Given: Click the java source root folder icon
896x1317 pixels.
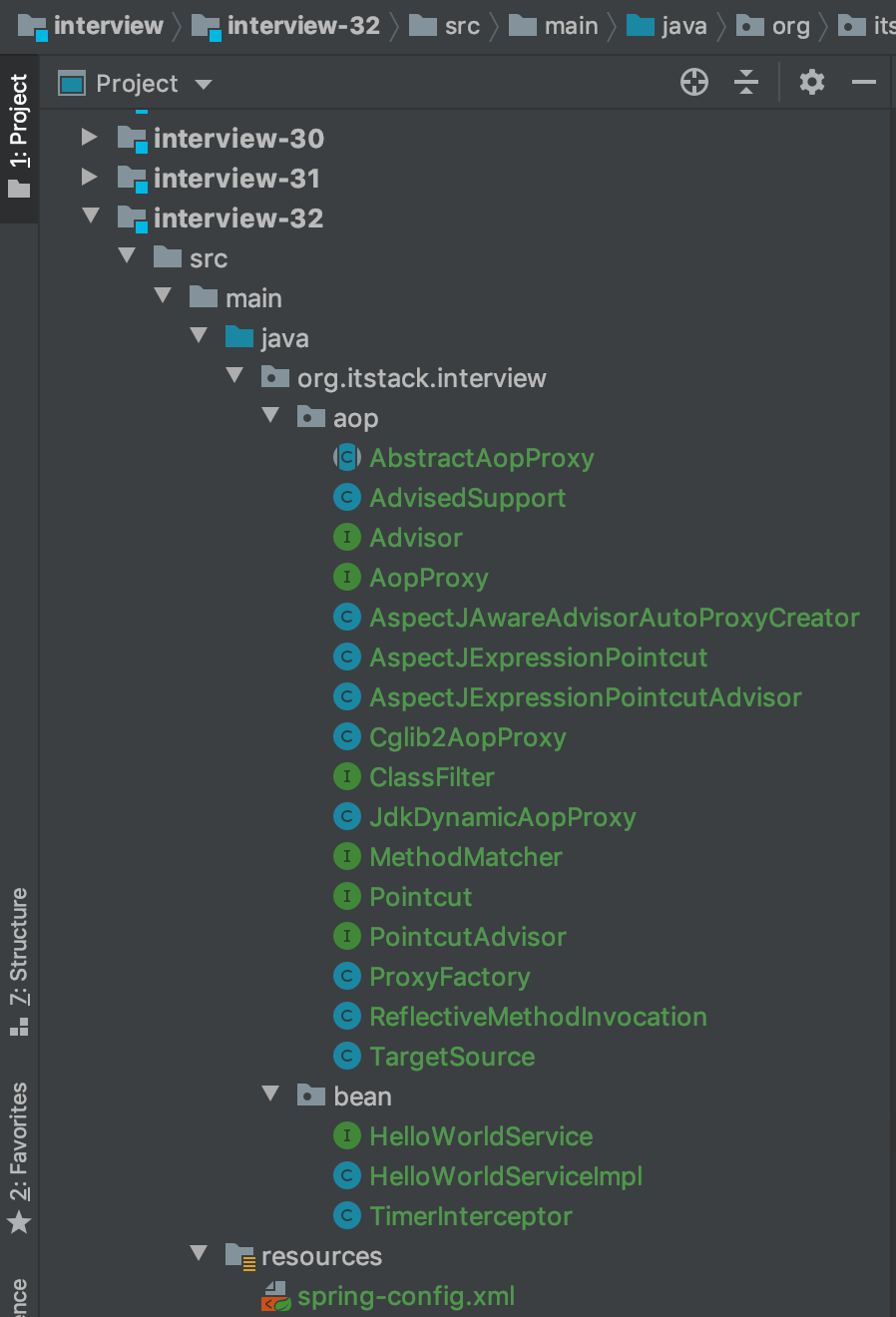Looking at the screenshot, I should click(x=239, y=337).
